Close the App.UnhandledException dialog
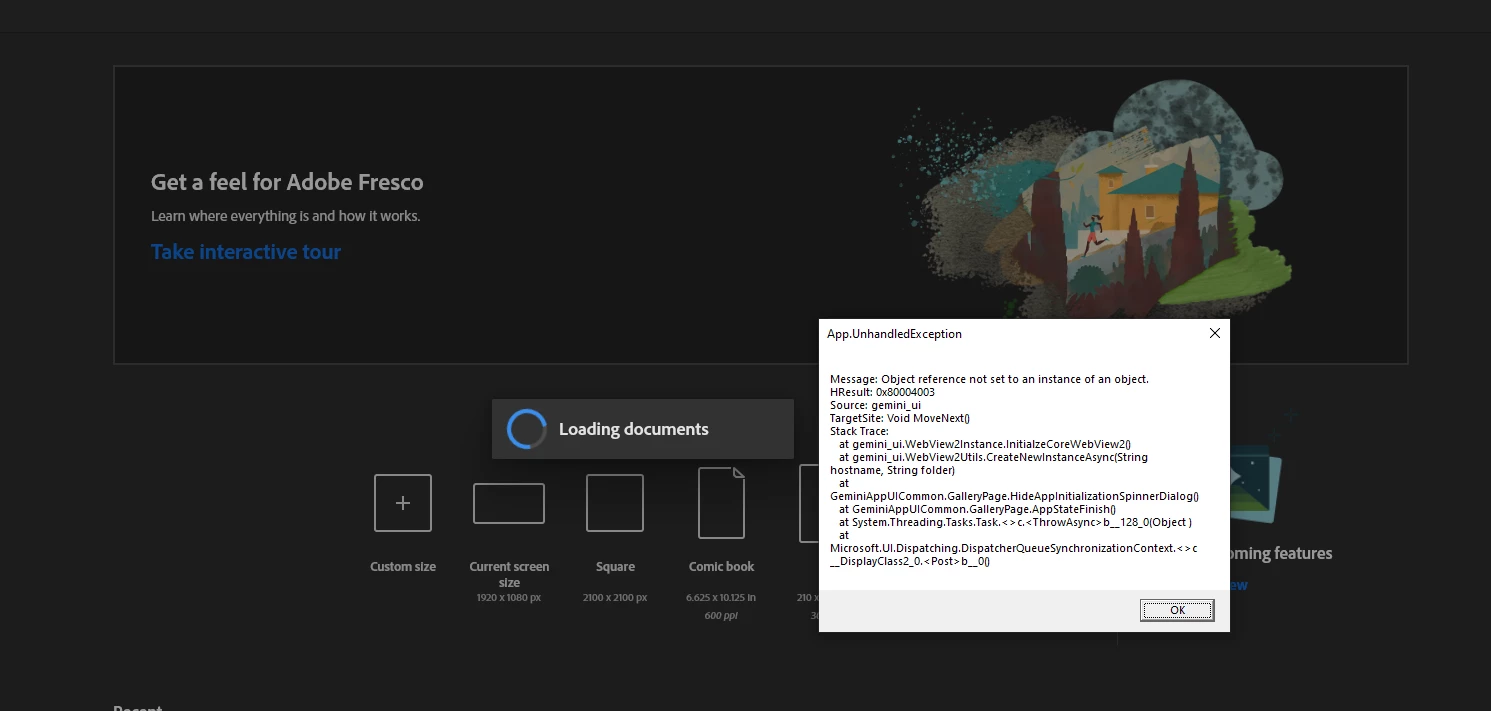The height and width of the screenshot is (711, 1491). (1215, 333)
